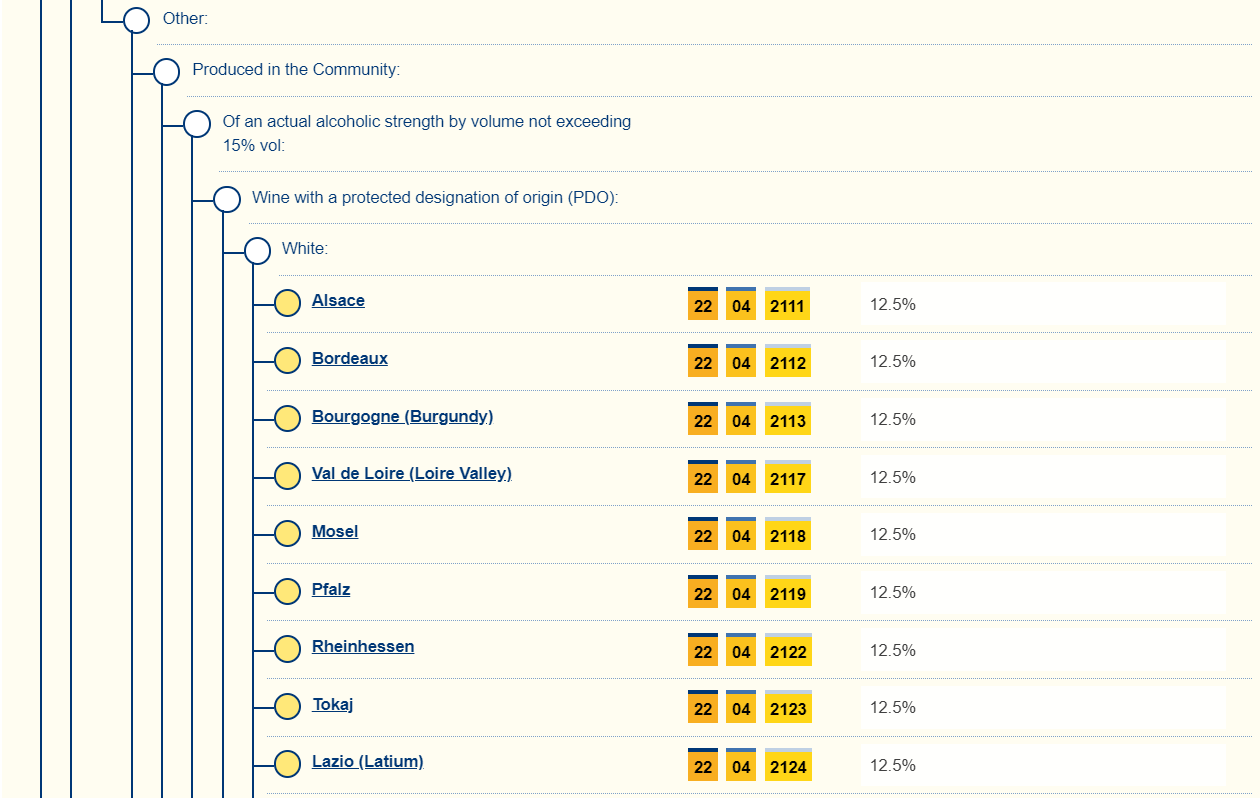This screenshot has height=798, width=1260.
Task: Click the 12.5% duty cell for Rheinhessen
Action: tap(893, 650)
